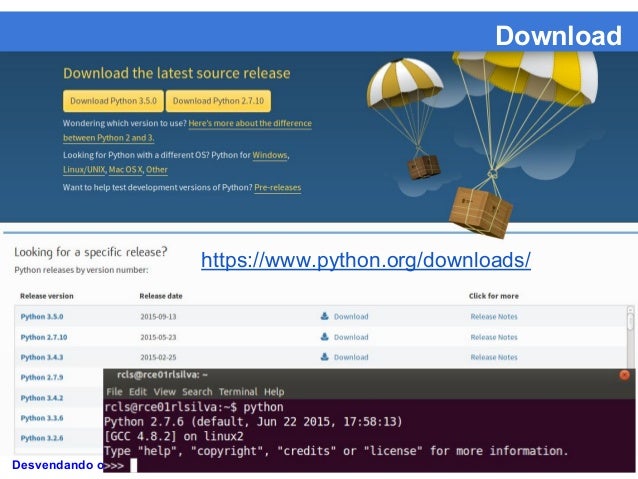
Task: Click the Download link for Python 2.7.10
Action: coord(351,337)
